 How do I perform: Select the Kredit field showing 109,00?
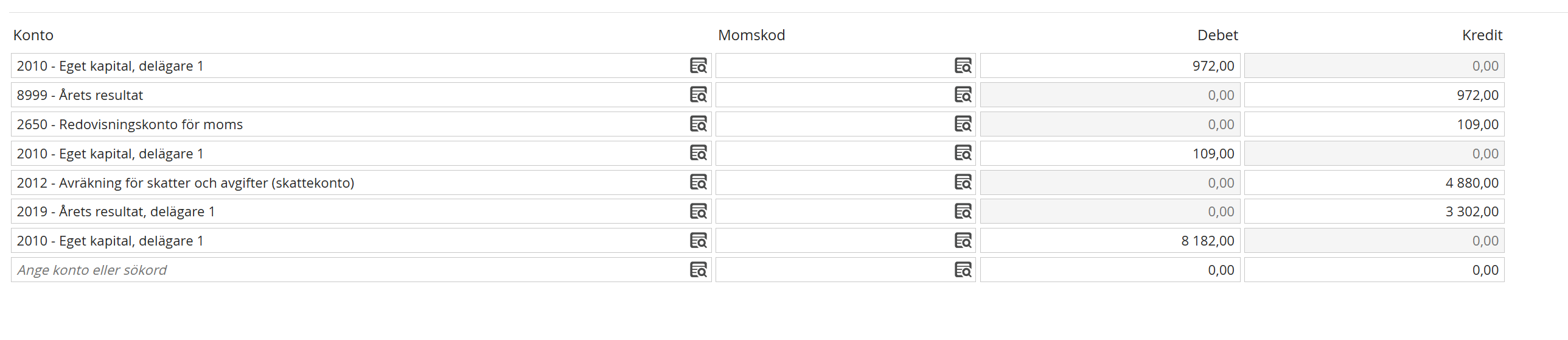click(x=1373, y=124)
